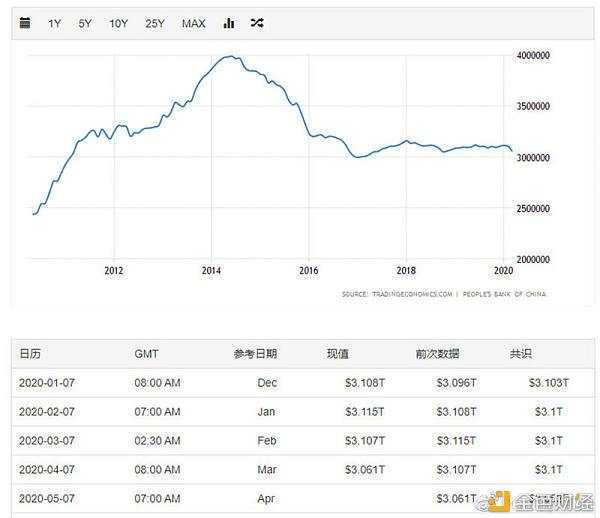Viewport: 600px width, 518px height.
Task: Click the $3.096T previous value
Action: coord(457,383)
